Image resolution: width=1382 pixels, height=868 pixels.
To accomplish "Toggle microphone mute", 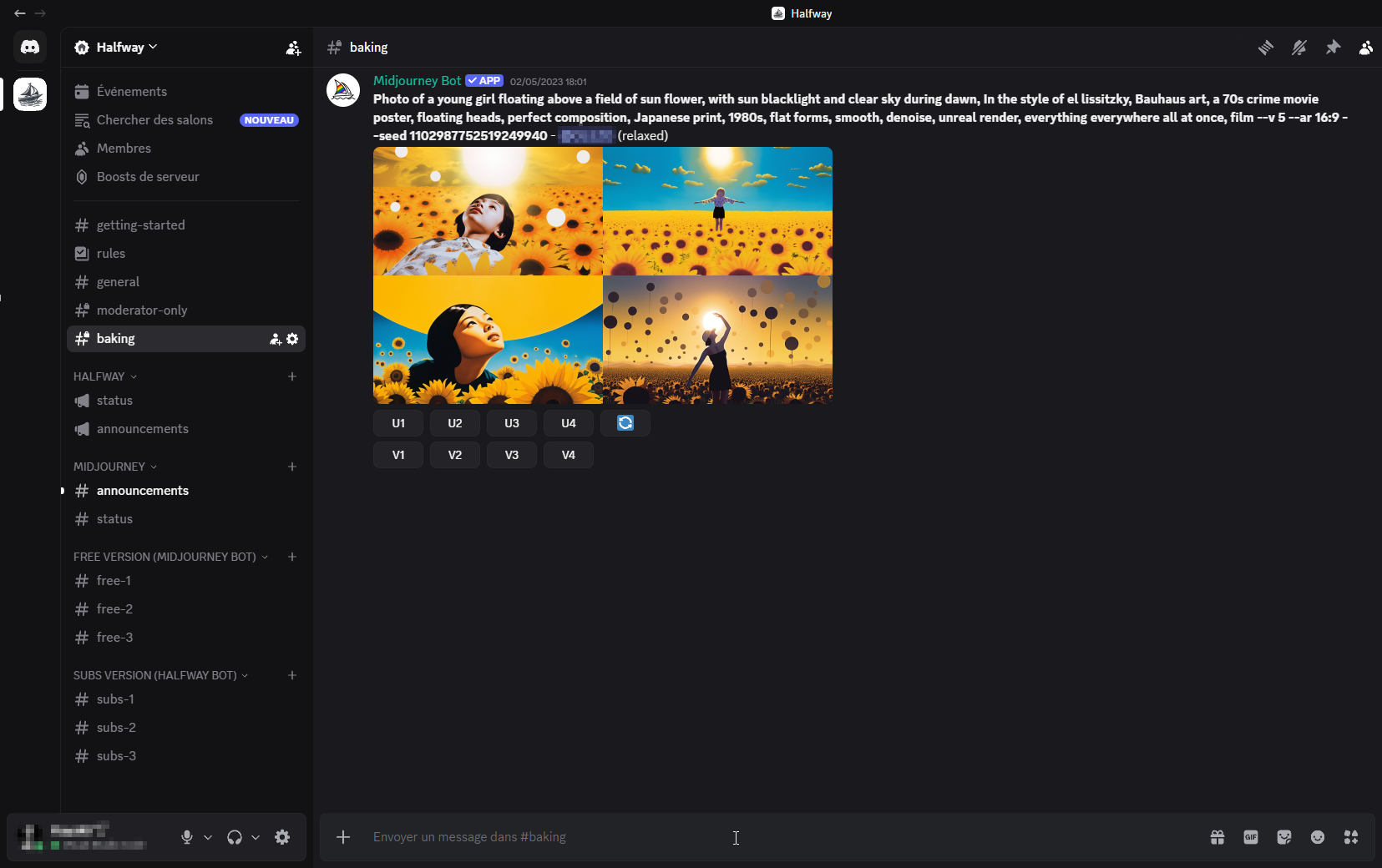I will [187, 837].
